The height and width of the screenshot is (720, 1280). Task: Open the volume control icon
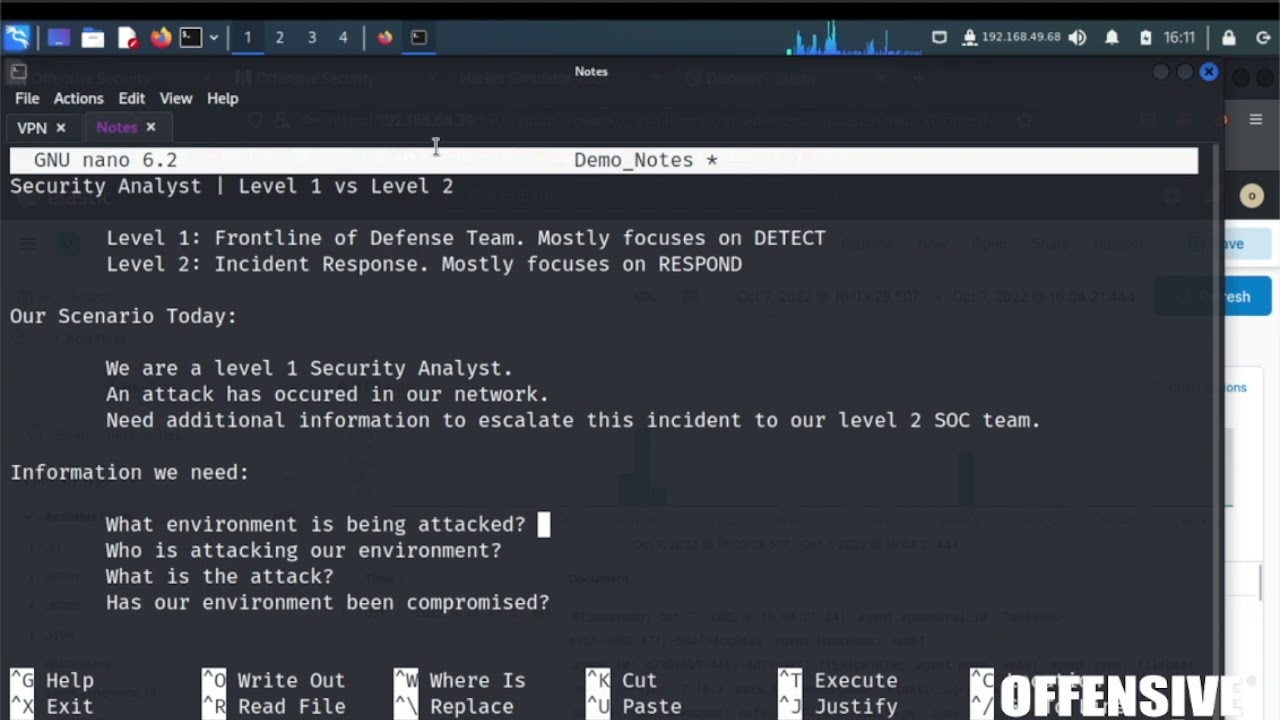pos(1077,38)
